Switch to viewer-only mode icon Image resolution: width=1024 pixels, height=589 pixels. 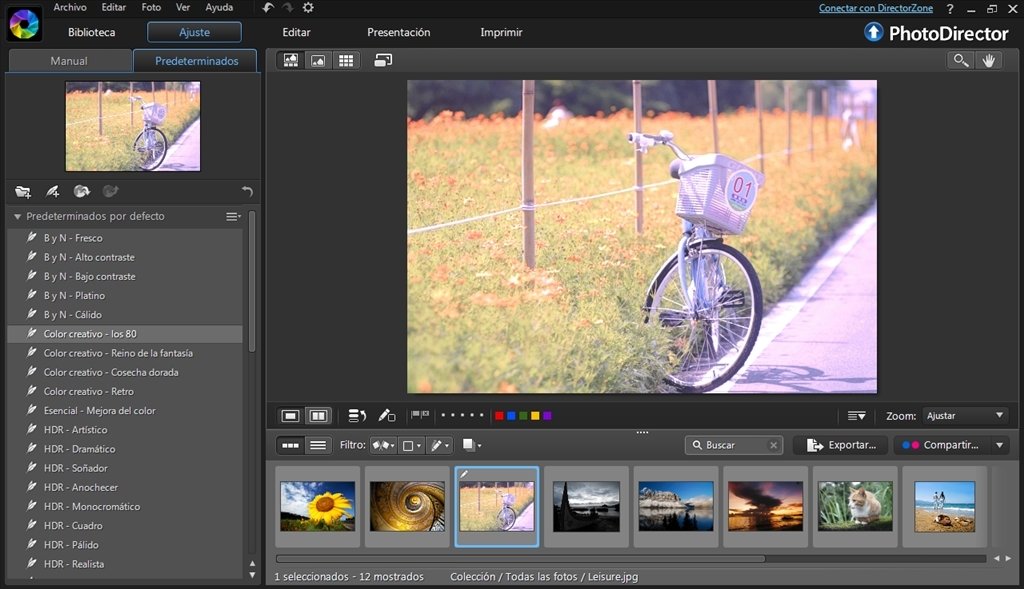point(318,61)
